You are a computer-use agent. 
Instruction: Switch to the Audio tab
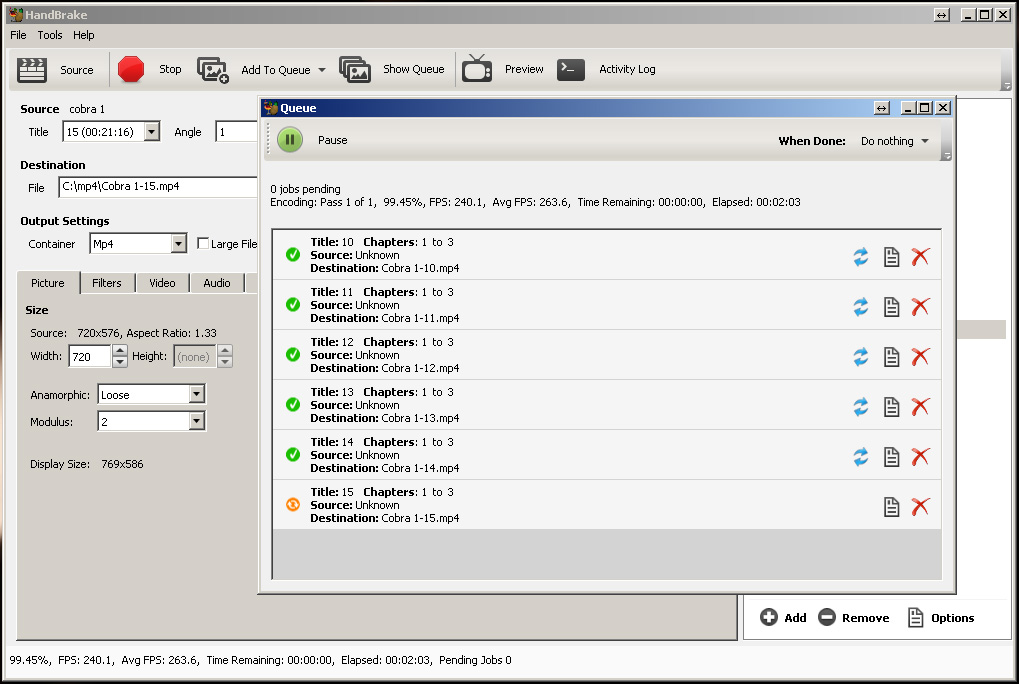(217, 283)
